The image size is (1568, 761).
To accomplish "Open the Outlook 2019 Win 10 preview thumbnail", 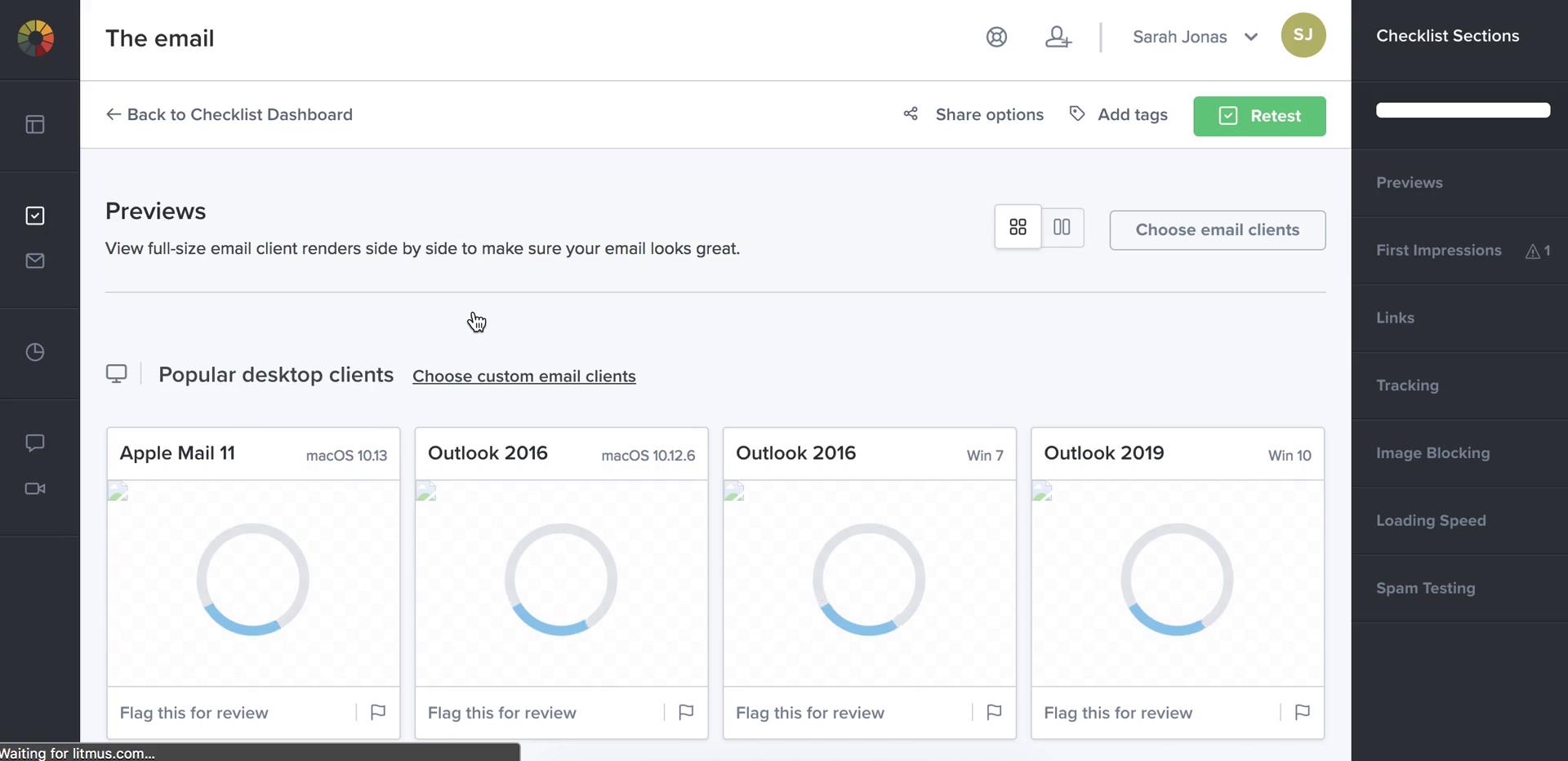I will click(x=1177, y=581).
